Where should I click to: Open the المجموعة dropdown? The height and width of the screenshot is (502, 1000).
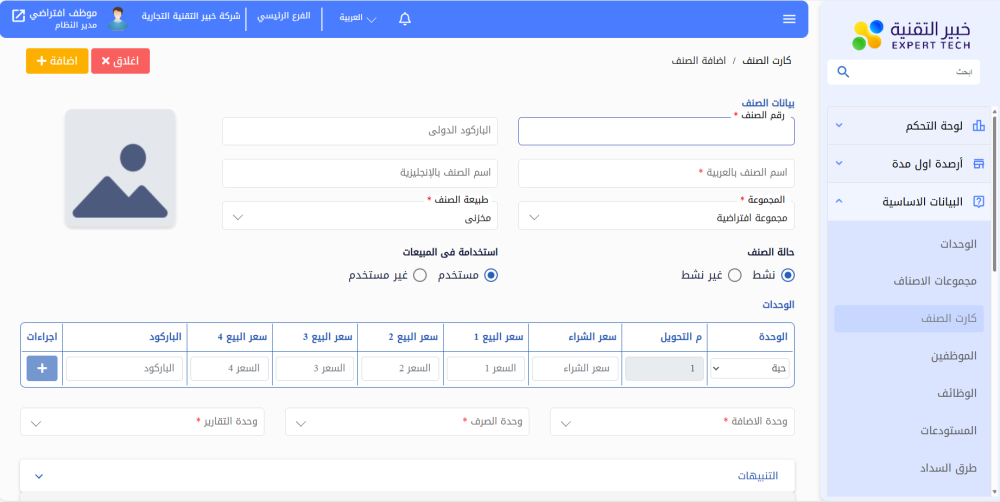[x=656, y=217]
